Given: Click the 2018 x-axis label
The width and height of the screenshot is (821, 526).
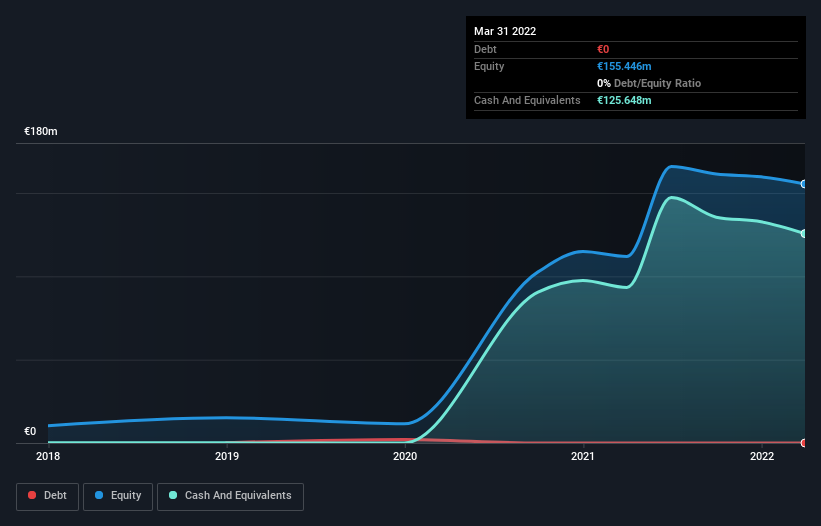Looking at the screenshot, I should [x=48, y=456].
